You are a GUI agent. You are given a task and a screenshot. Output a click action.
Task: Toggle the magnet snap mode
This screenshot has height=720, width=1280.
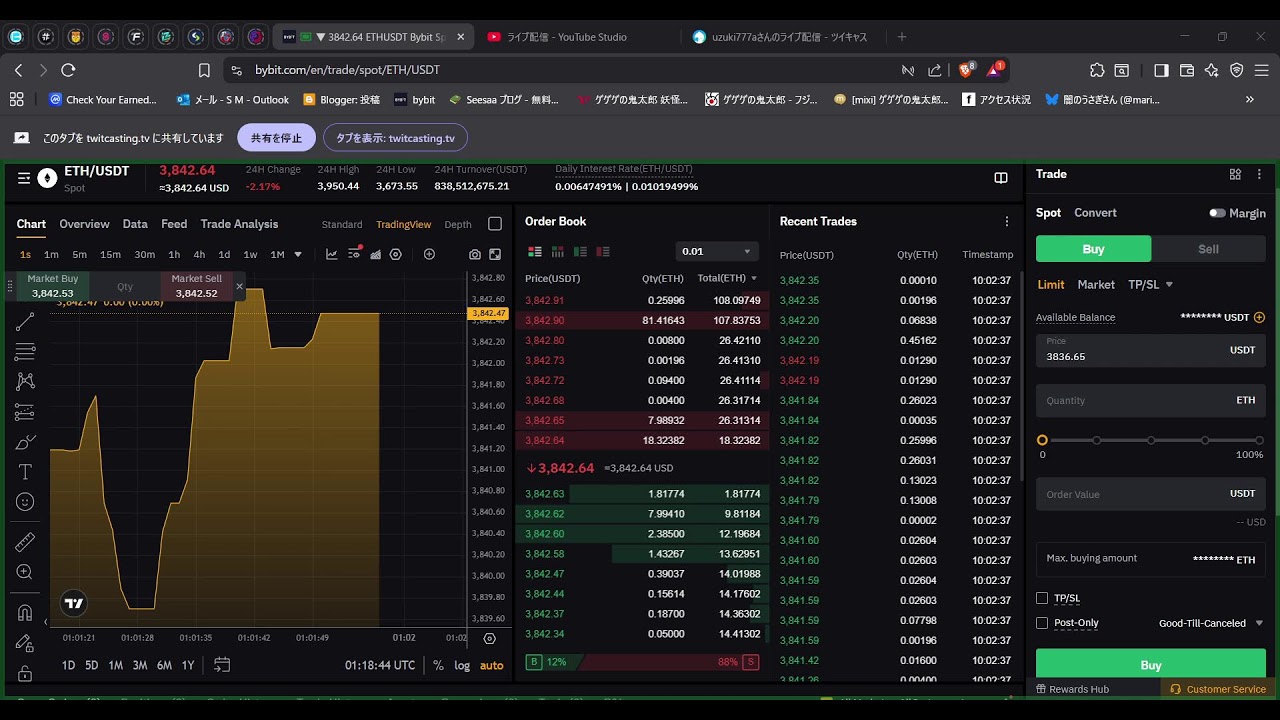click(x=25, y=612)
